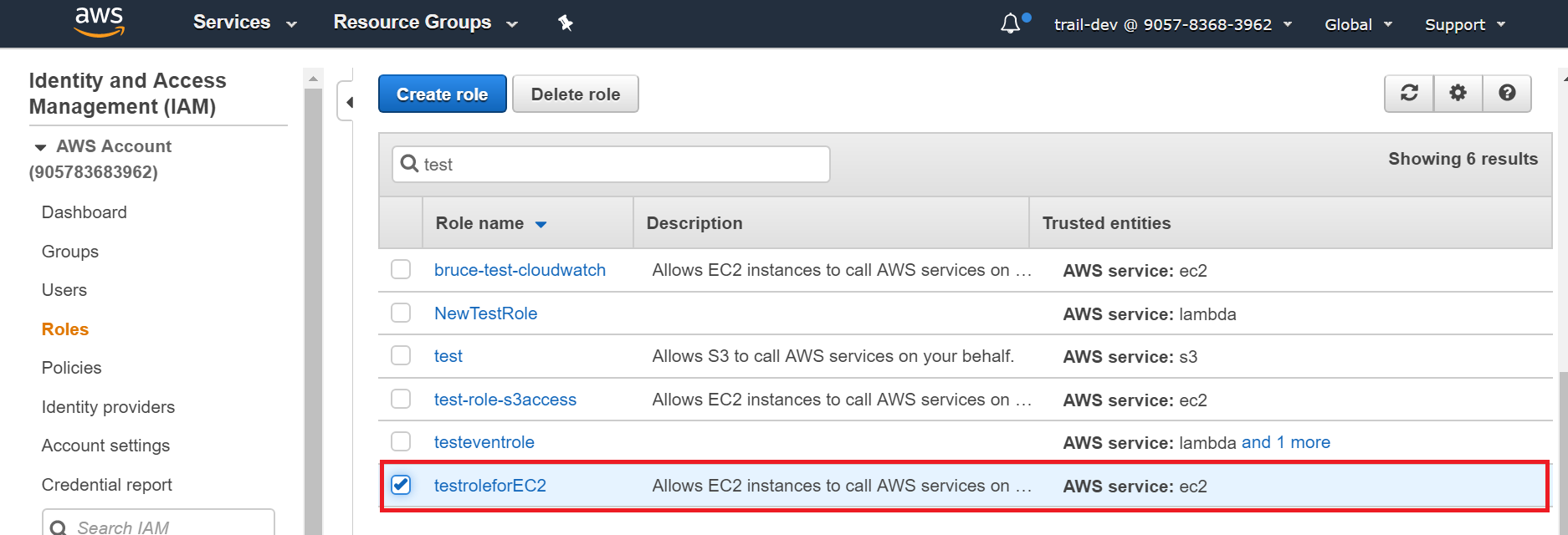Open the notifications bell icon
Viewport: 1568px width, 535px height.
coord(1011,23)
